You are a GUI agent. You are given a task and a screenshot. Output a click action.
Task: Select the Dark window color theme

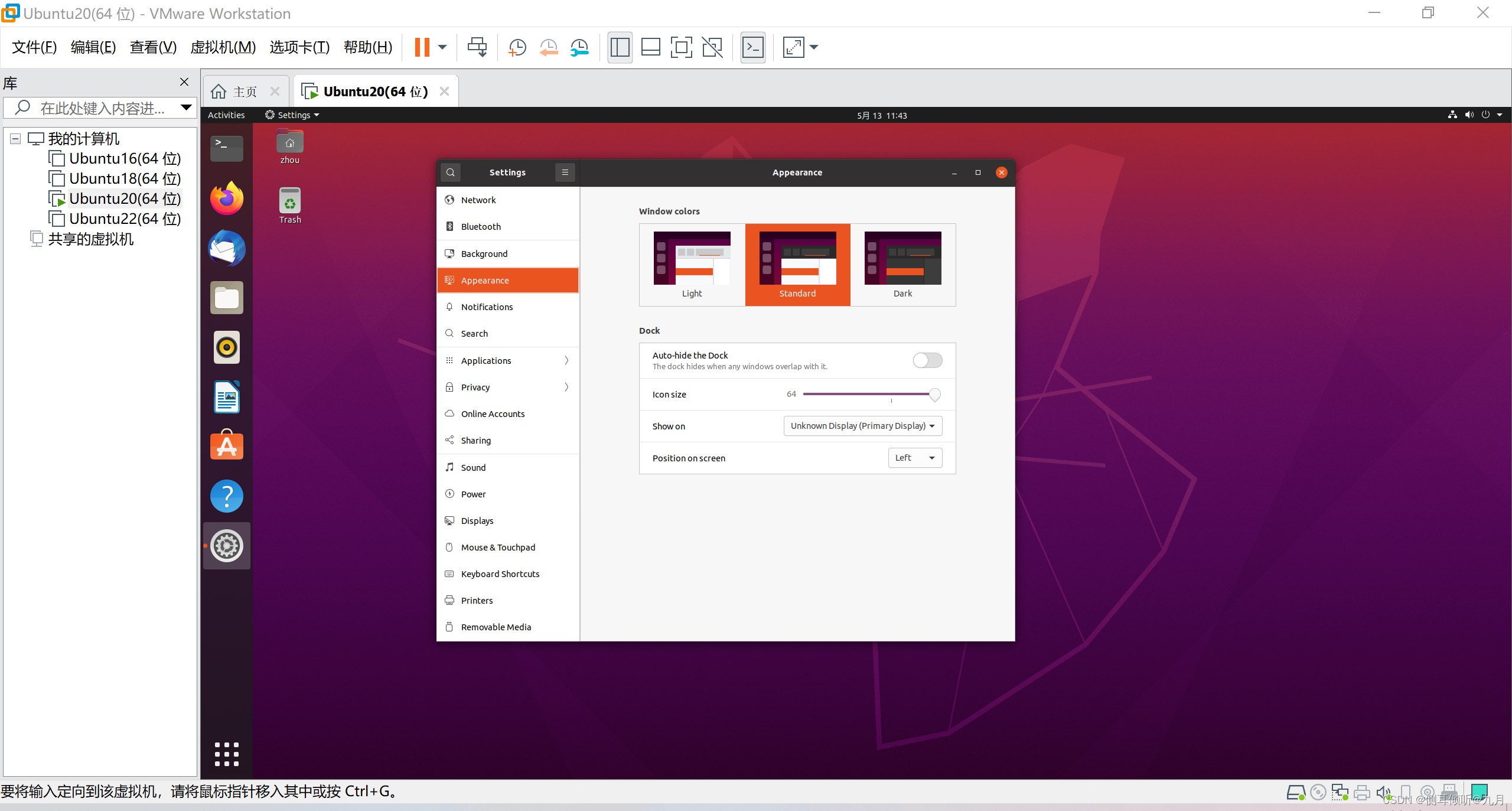coord(902,265)
